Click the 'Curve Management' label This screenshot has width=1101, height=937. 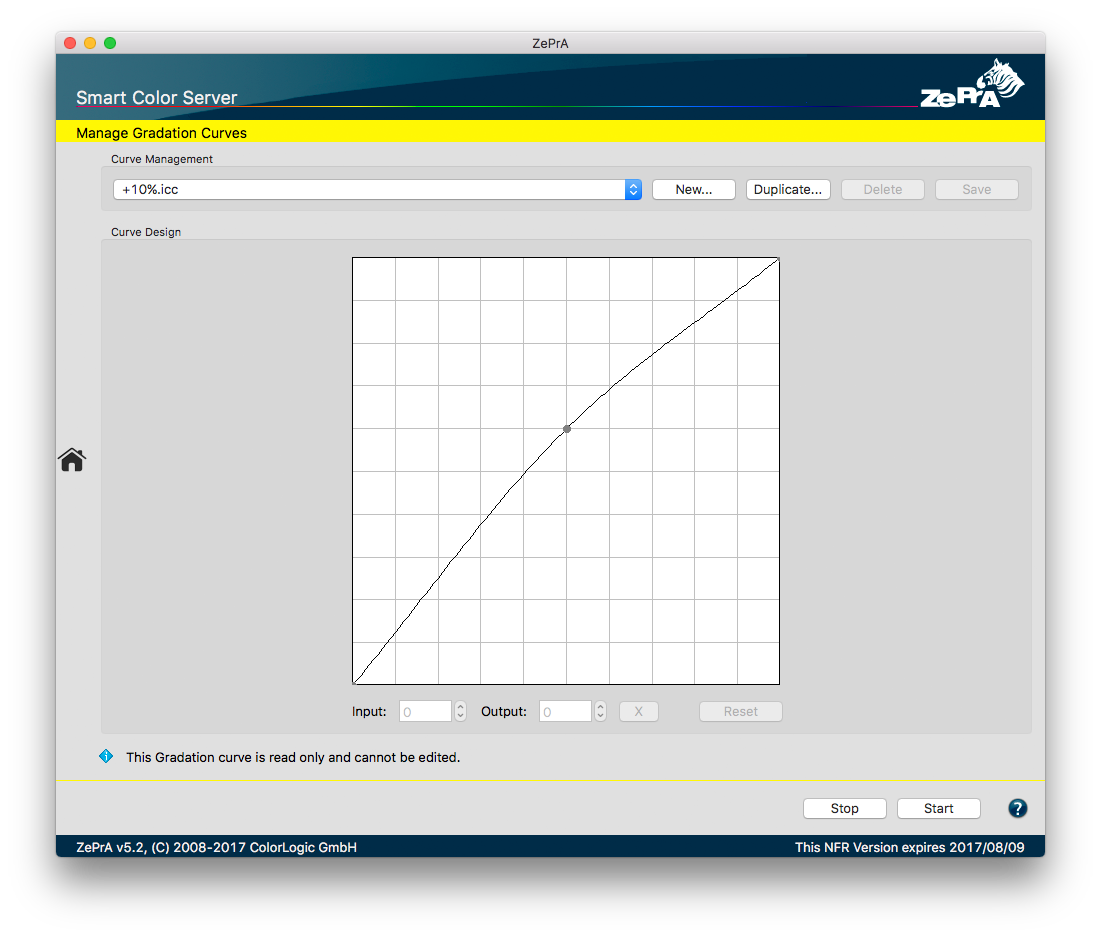tap(161, 159)
